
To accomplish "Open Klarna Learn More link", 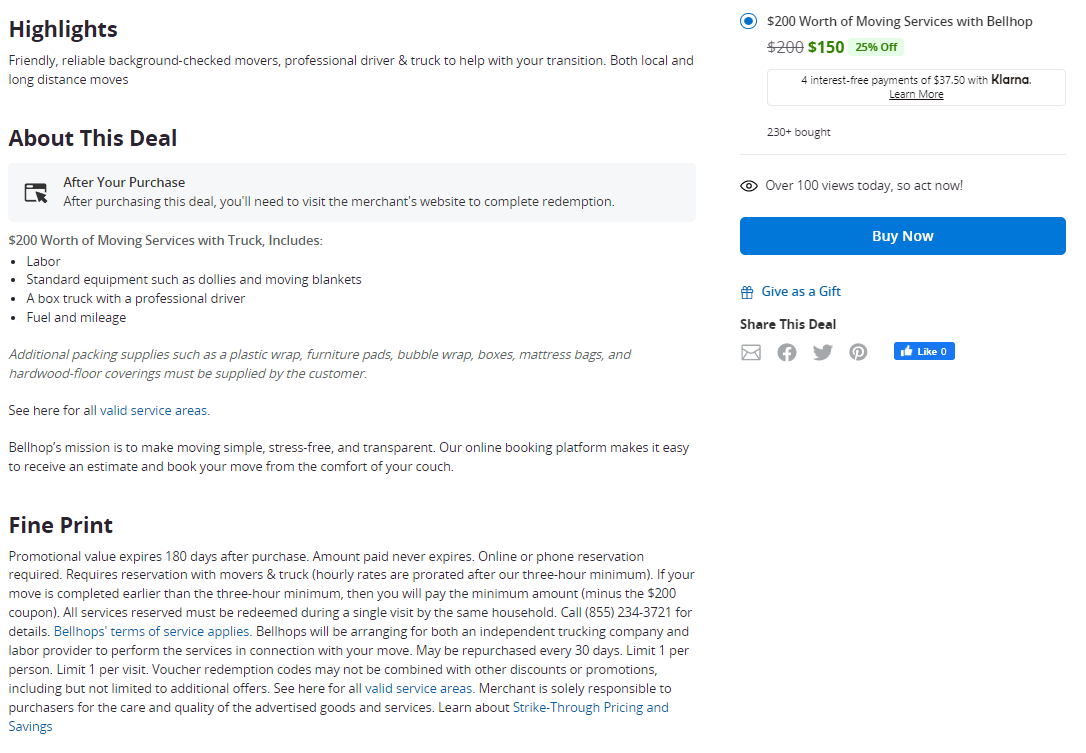I will point(916,94).
